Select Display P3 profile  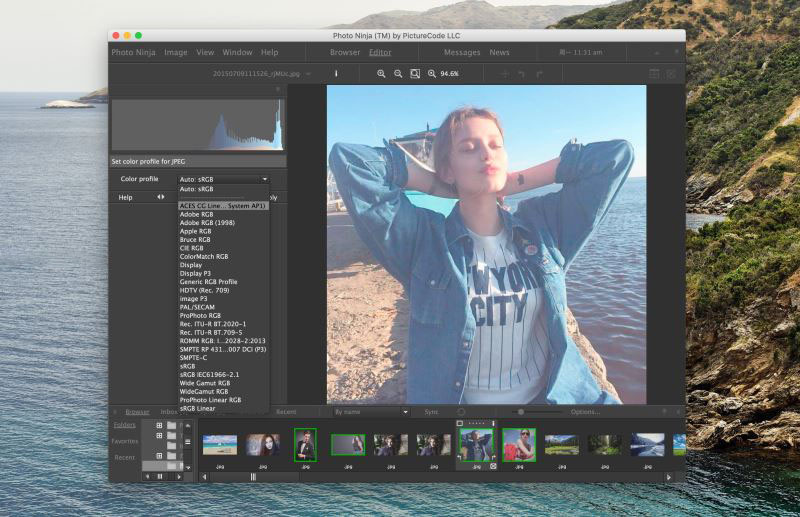(x=223, y=273)
